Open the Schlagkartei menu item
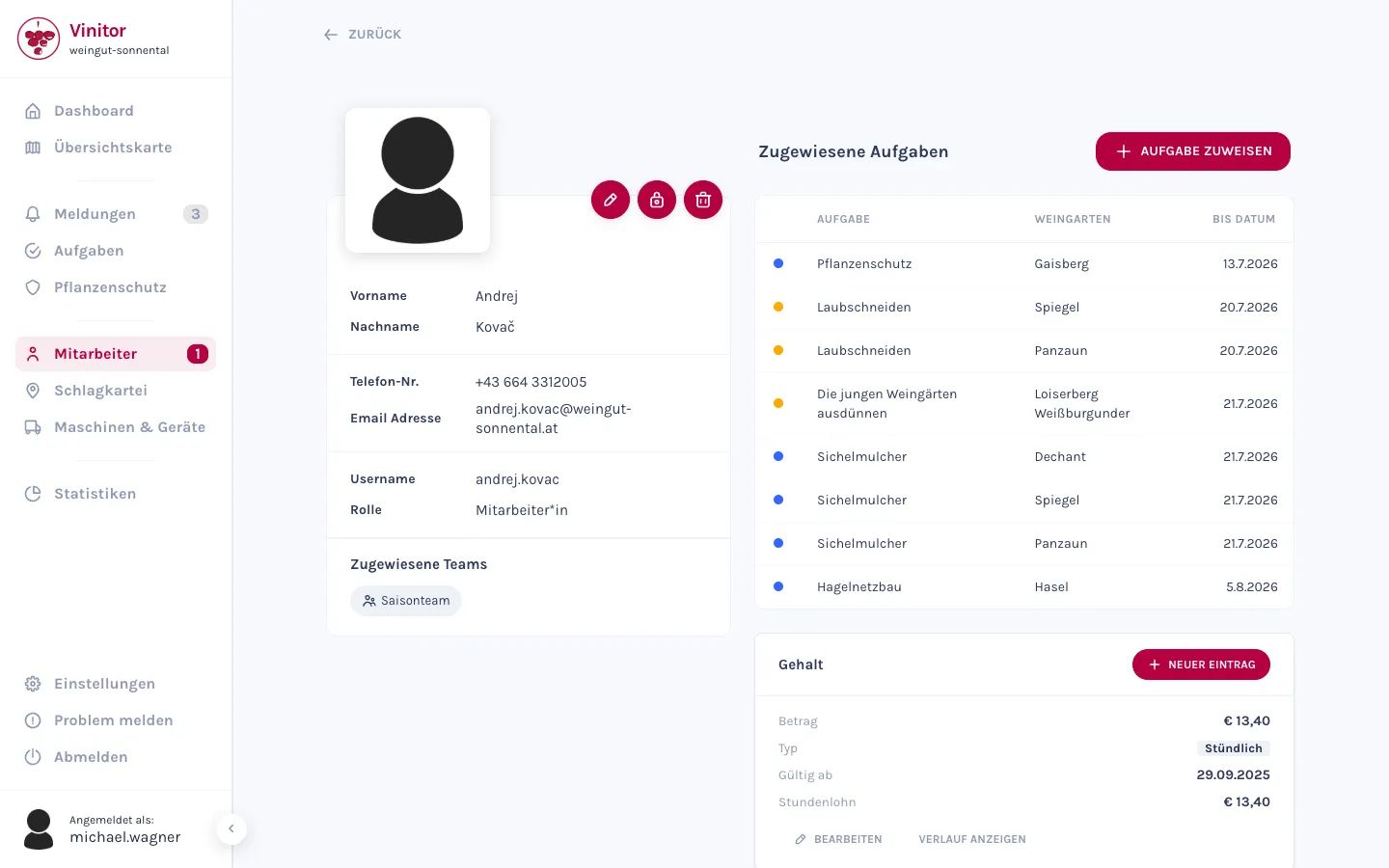This screenshot has width=1389, height=868. click(x=116, y=391)
